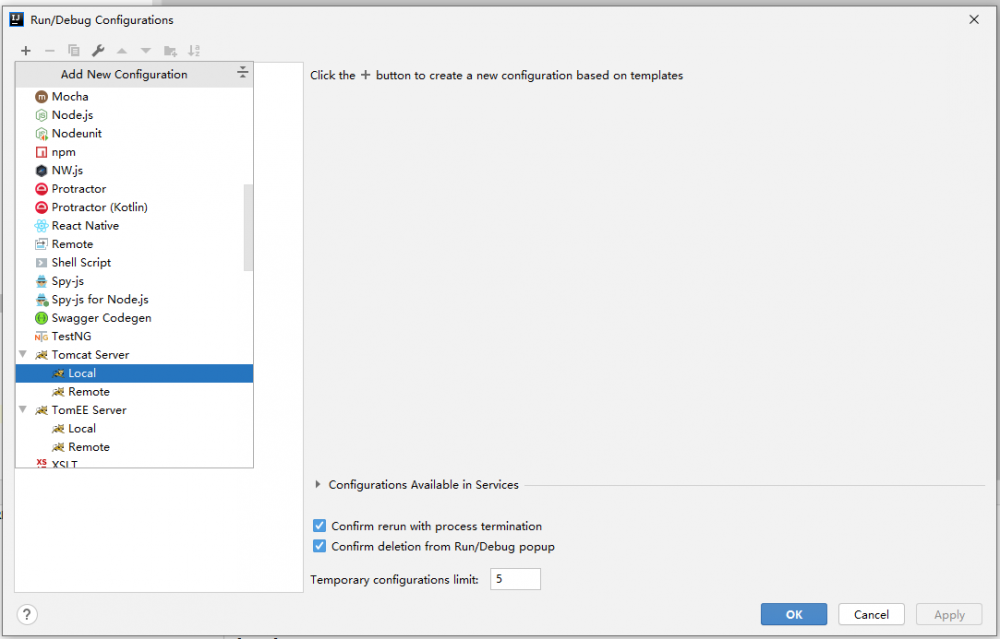Screen dimensions: 1000x639
Task: Select Local under TomEE Server
Action: coord(134,429)
